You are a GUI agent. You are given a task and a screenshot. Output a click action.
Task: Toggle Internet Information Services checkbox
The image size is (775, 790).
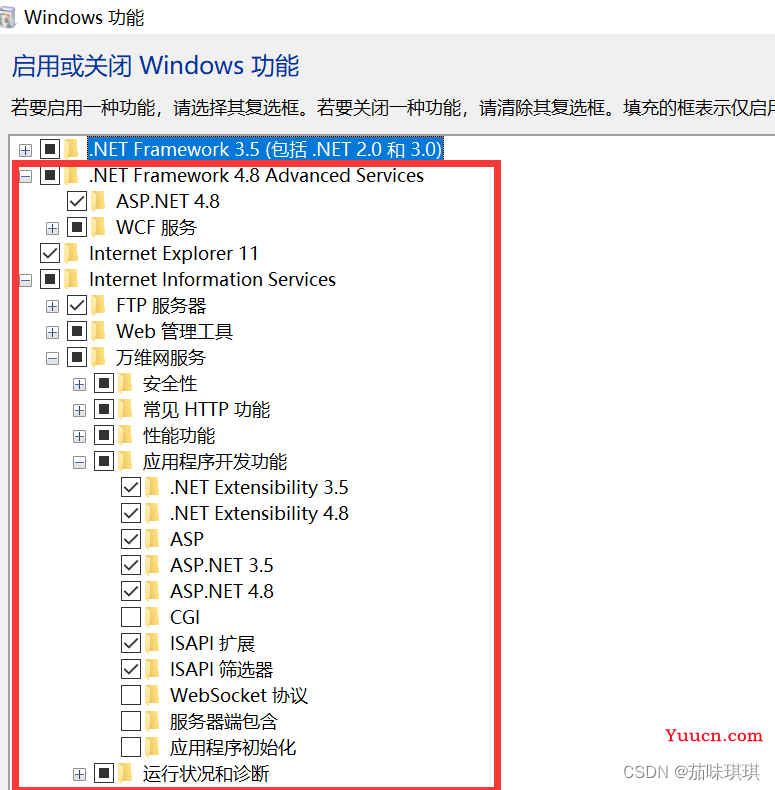(x=50, y=279)
